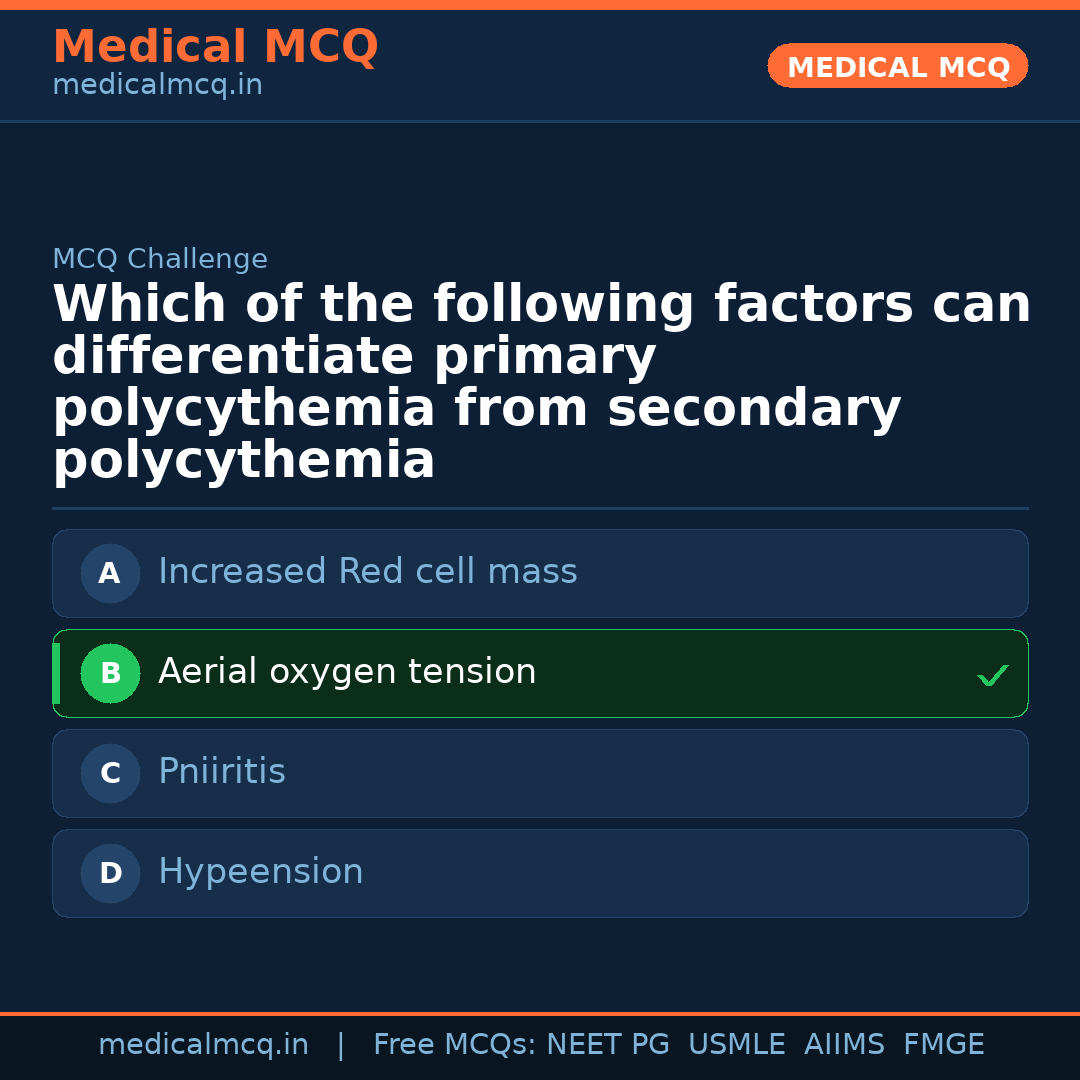Click the 'Free MCQs:' footer label
1080x1080 pixels.
(x=455, y=1045)
